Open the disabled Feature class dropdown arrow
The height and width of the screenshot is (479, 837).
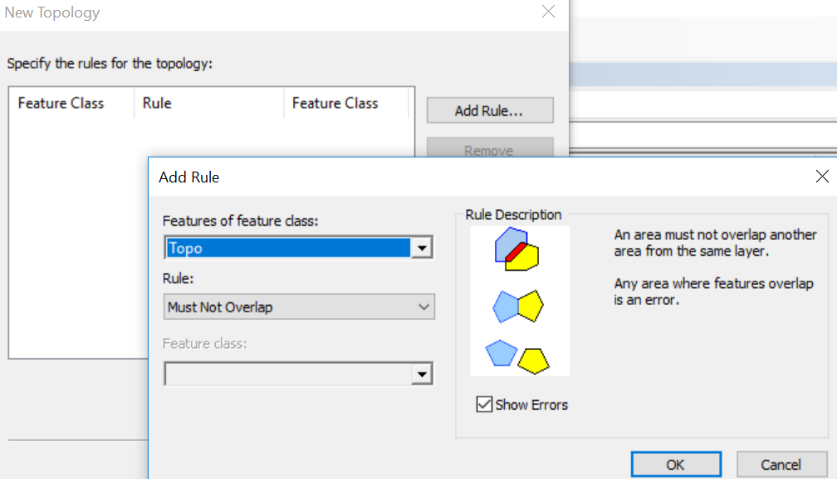pyautogui.click(x=422, y=374)
